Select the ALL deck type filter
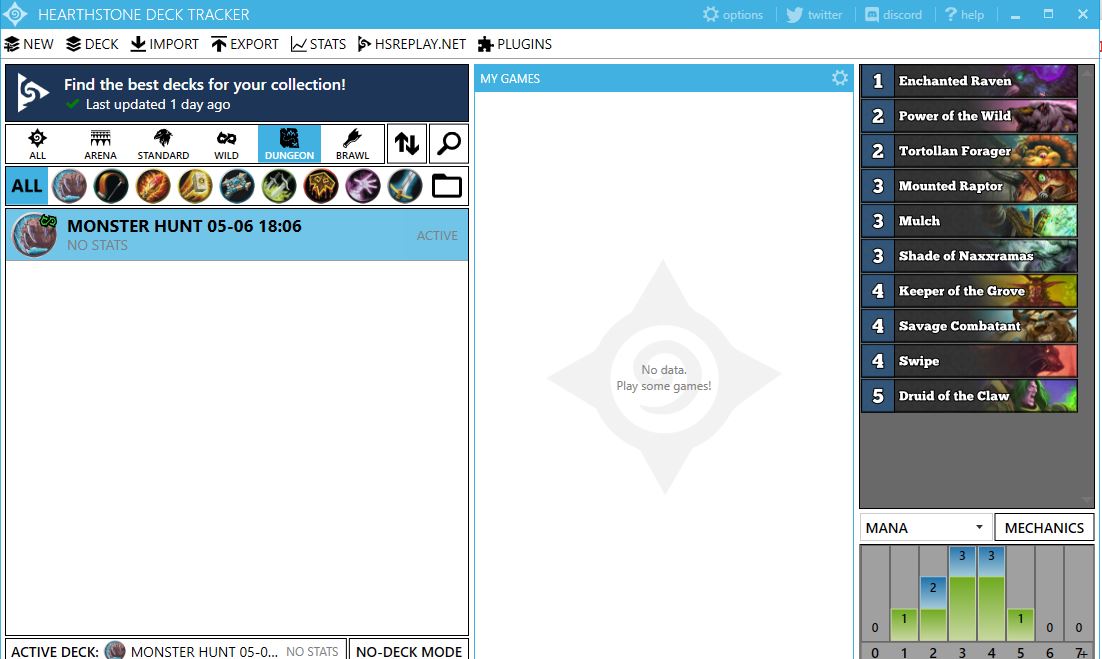Screen dimensions: 1102x659 point(37,144)
